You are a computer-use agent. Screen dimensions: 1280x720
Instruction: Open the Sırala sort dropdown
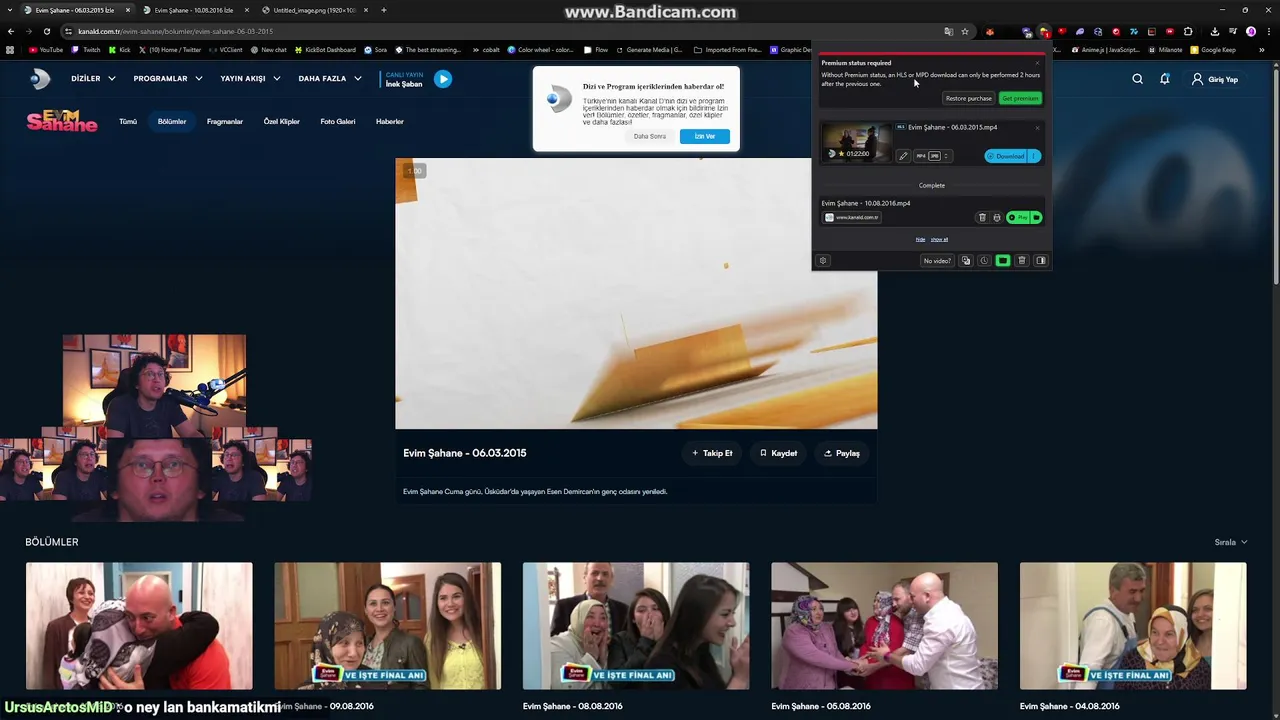coord(1231,542)
